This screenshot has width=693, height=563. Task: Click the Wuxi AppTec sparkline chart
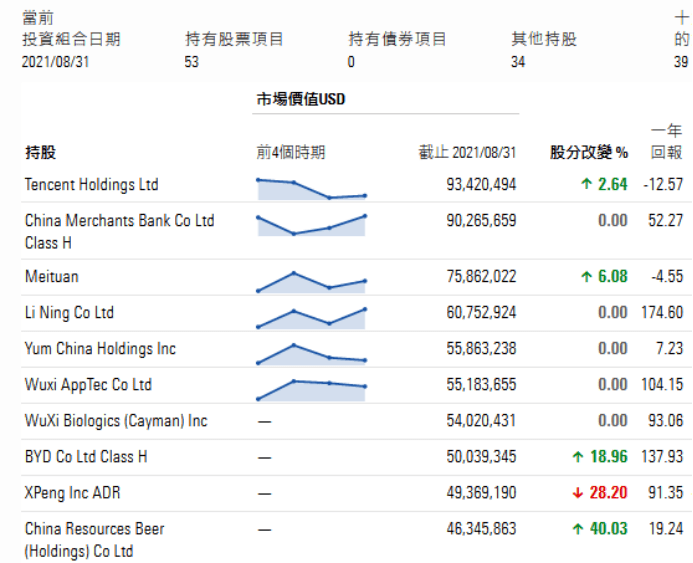point(312,390)
